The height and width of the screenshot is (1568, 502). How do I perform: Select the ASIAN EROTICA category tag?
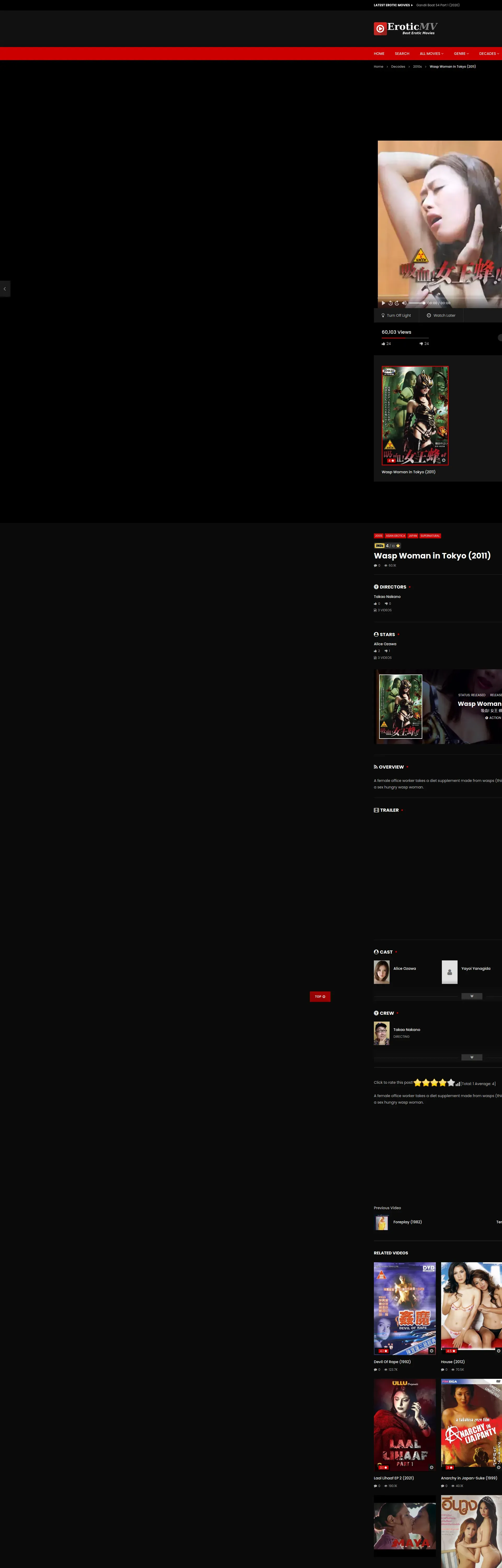[x=395, y=536]
